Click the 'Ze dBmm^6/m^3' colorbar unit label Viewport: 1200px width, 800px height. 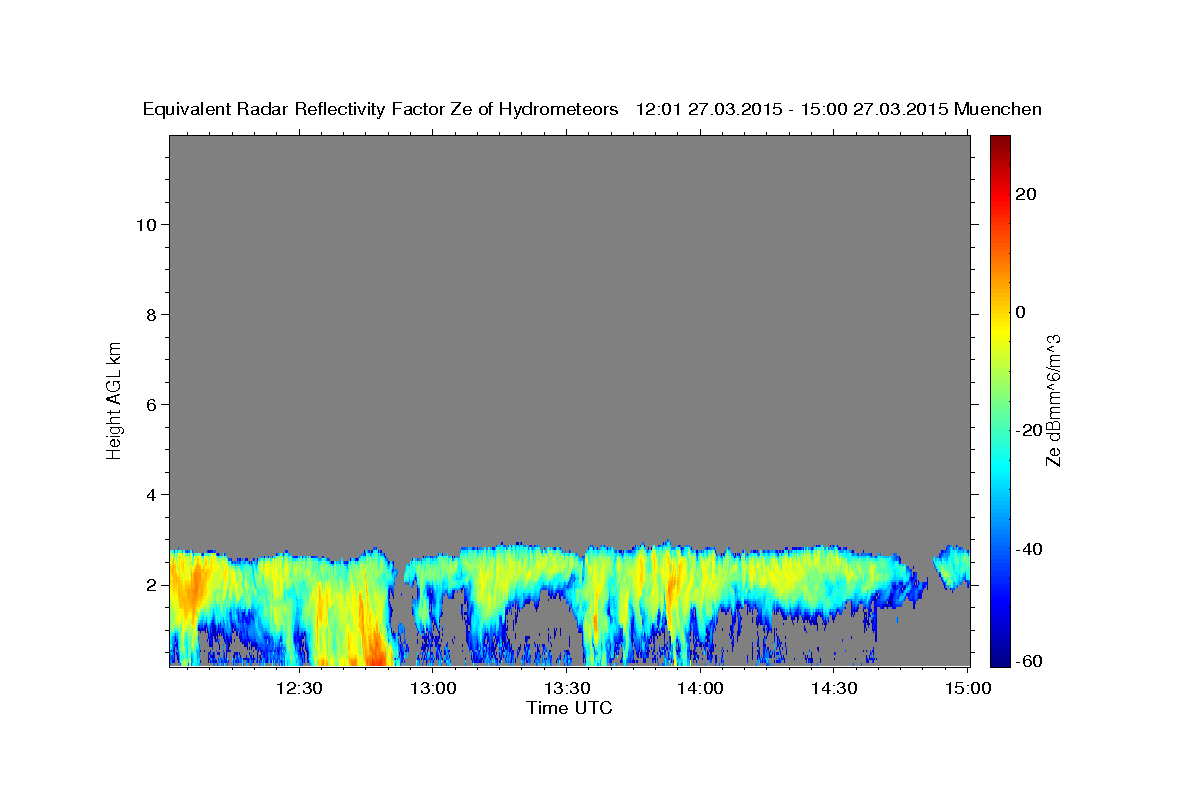coord(1053,400)
